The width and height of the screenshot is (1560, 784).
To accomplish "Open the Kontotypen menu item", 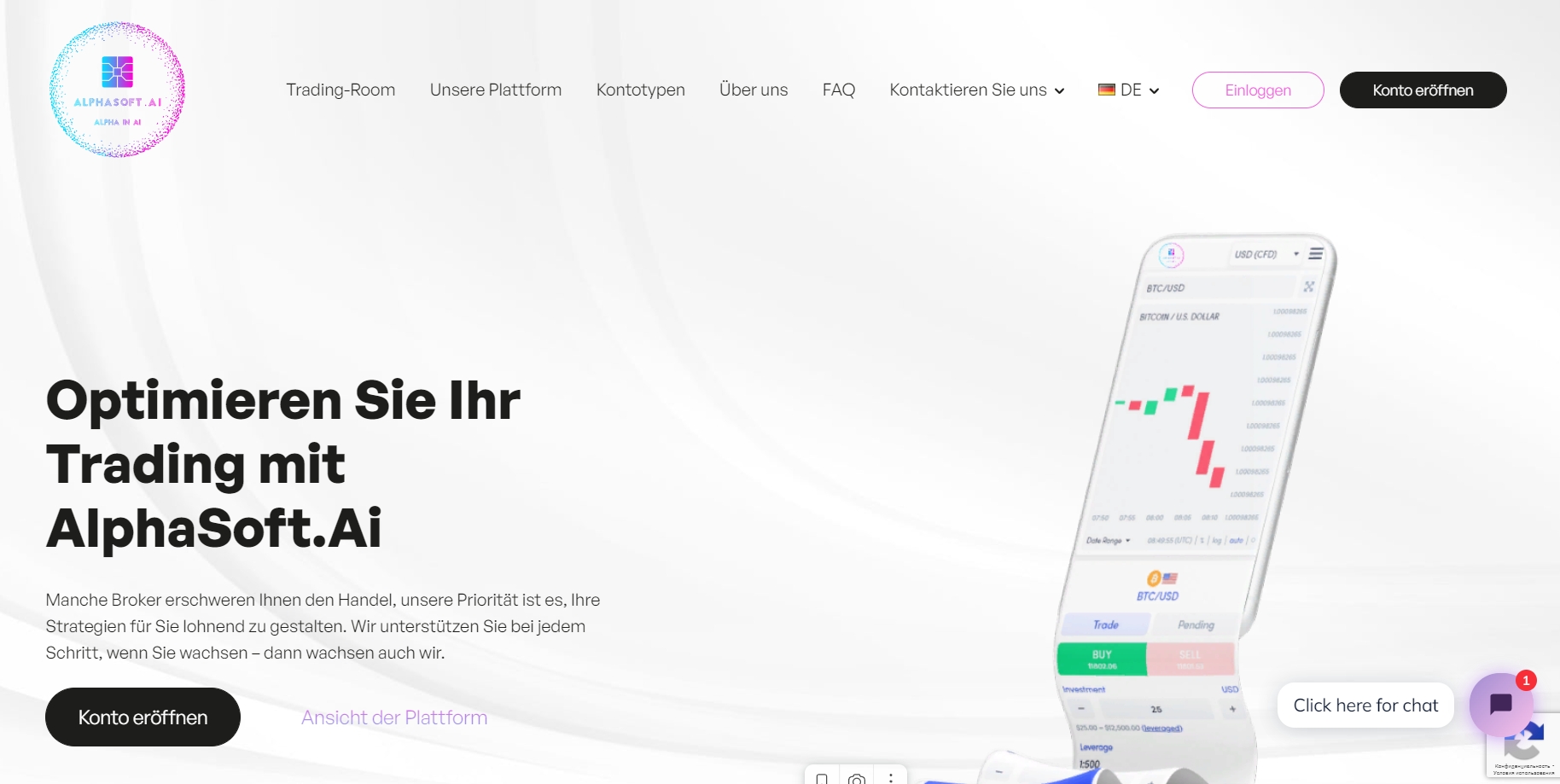I will click(x=640, y=90).
